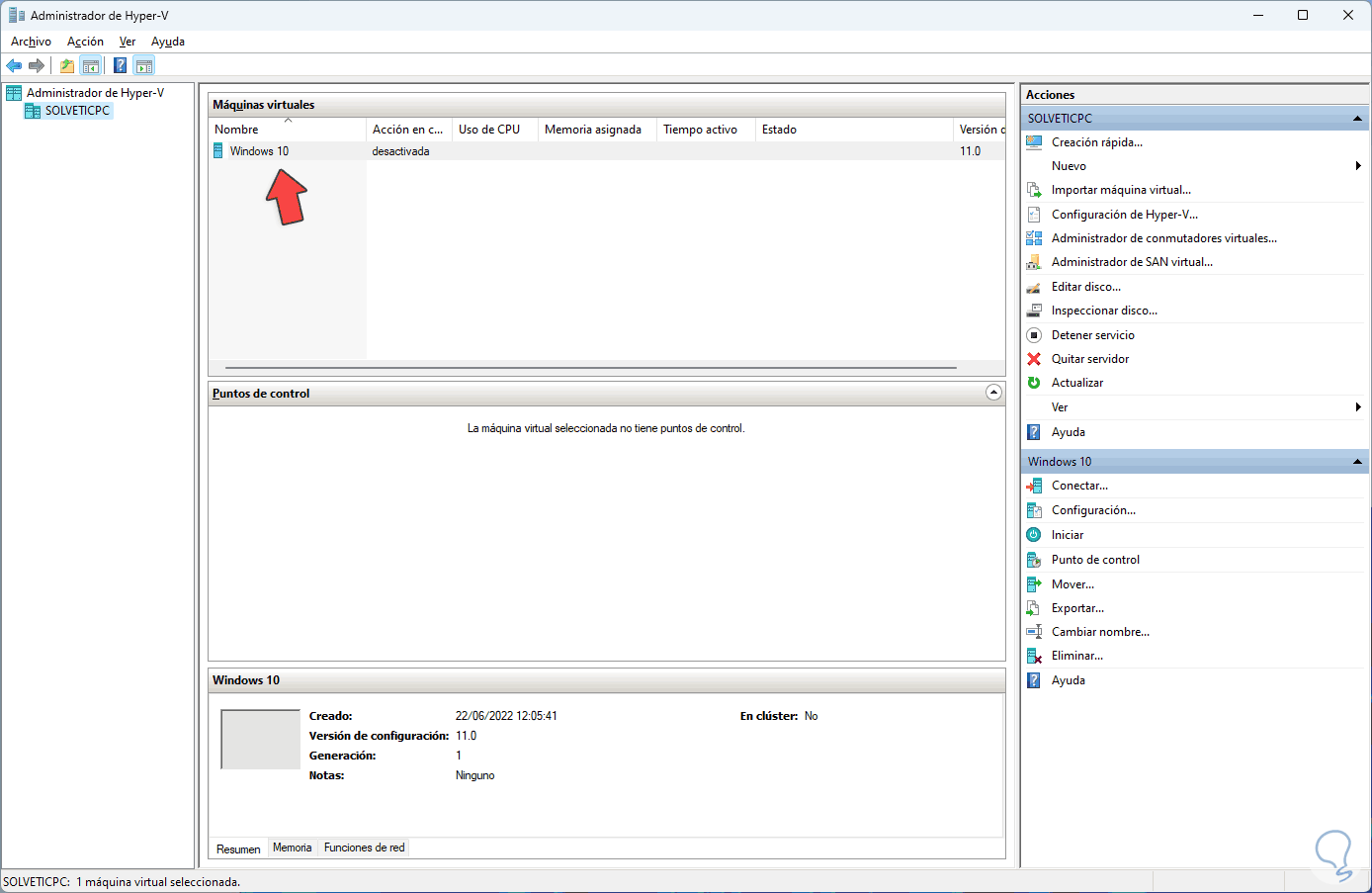Click the up-one-level folder toolbar icon
1372x893 pixels.
(67, 66)
